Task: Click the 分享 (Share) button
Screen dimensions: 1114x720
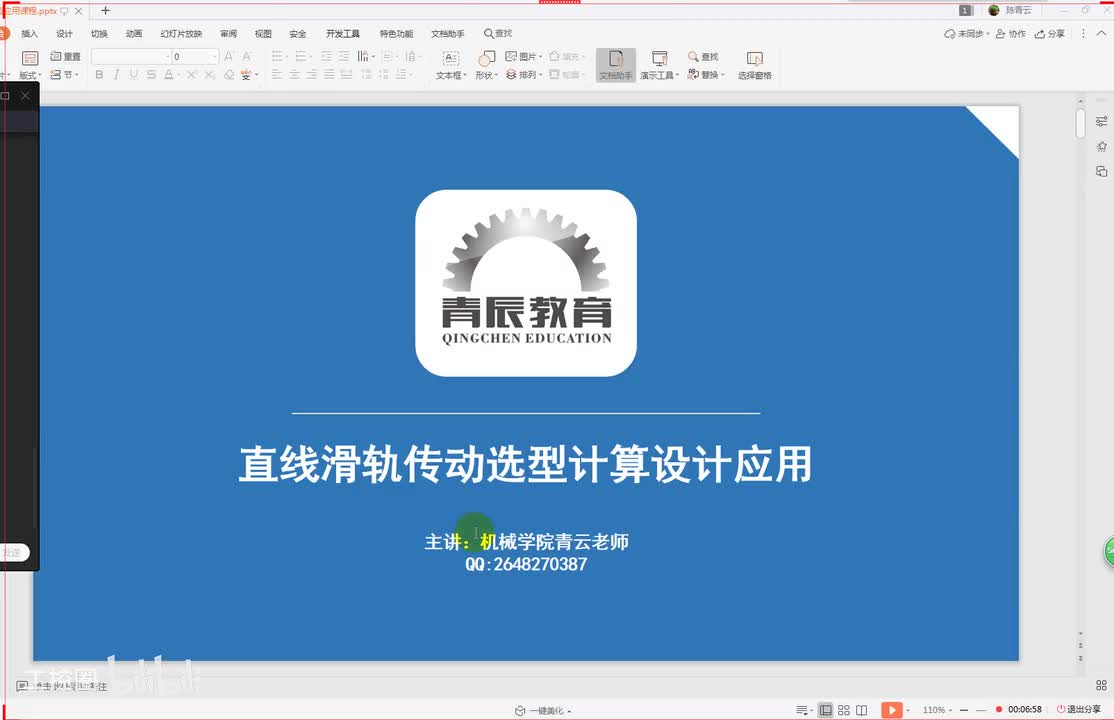Action: (x=1050, y=33)
